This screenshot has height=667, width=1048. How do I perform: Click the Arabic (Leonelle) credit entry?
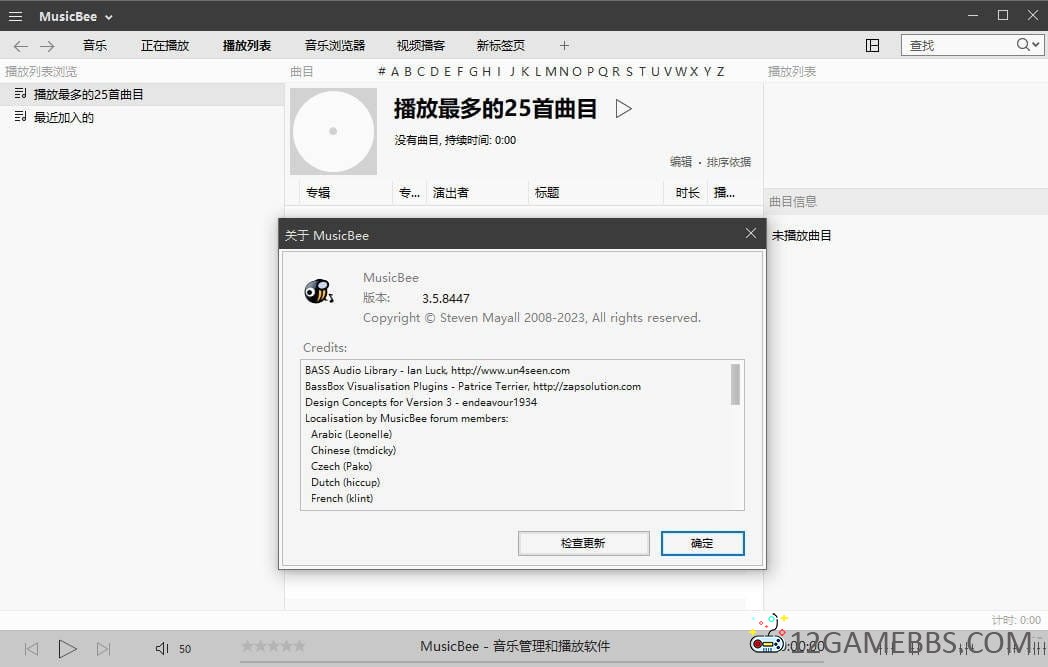click(352, 434)
